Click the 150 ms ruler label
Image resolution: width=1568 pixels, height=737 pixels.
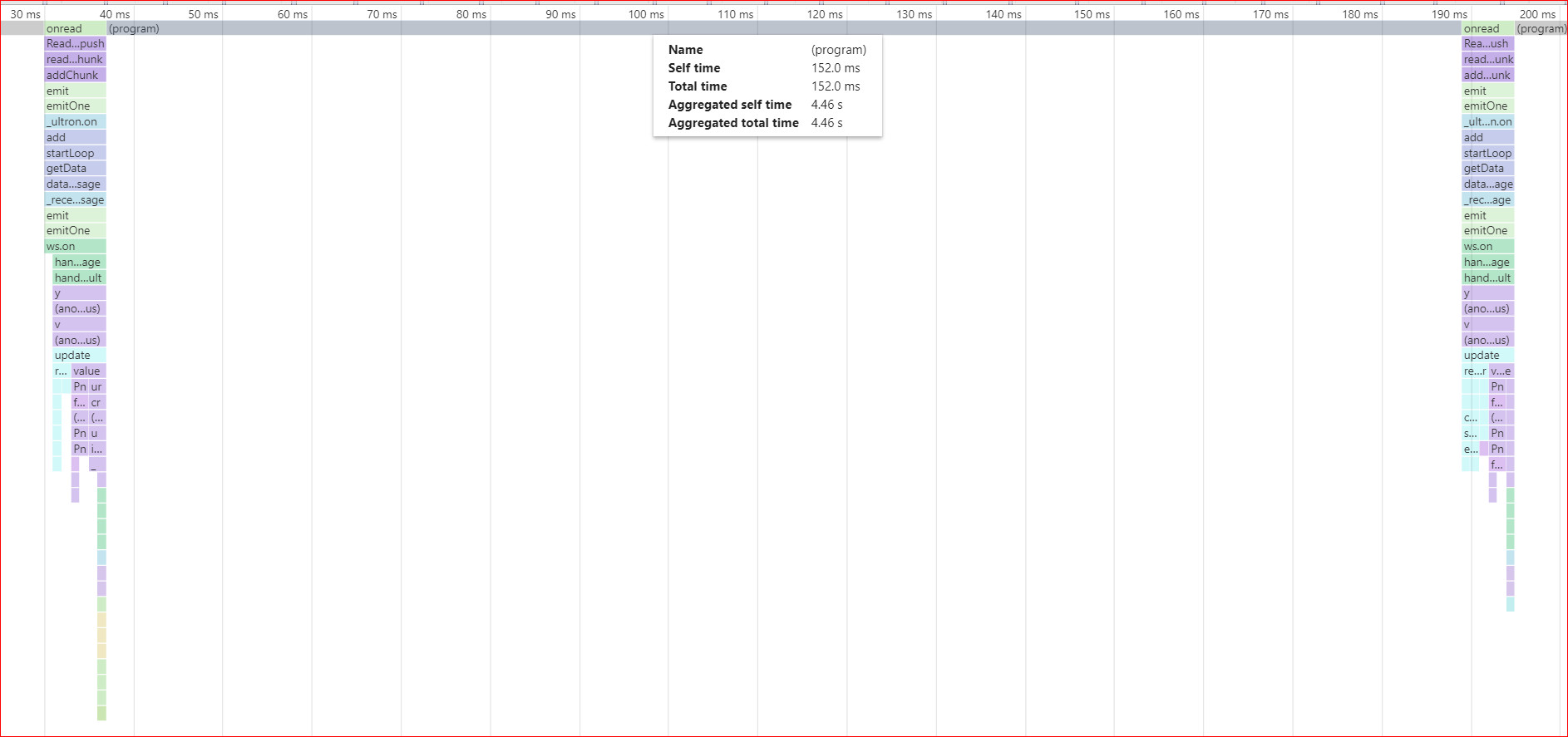point(1092,14)
